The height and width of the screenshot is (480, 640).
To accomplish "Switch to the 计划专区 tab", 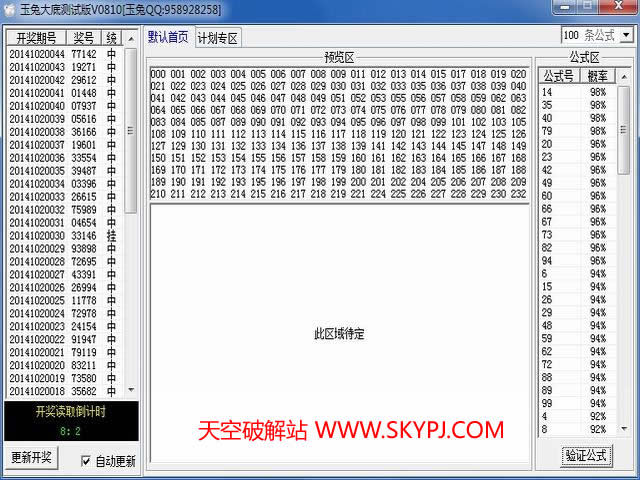I will click(217, 38).
